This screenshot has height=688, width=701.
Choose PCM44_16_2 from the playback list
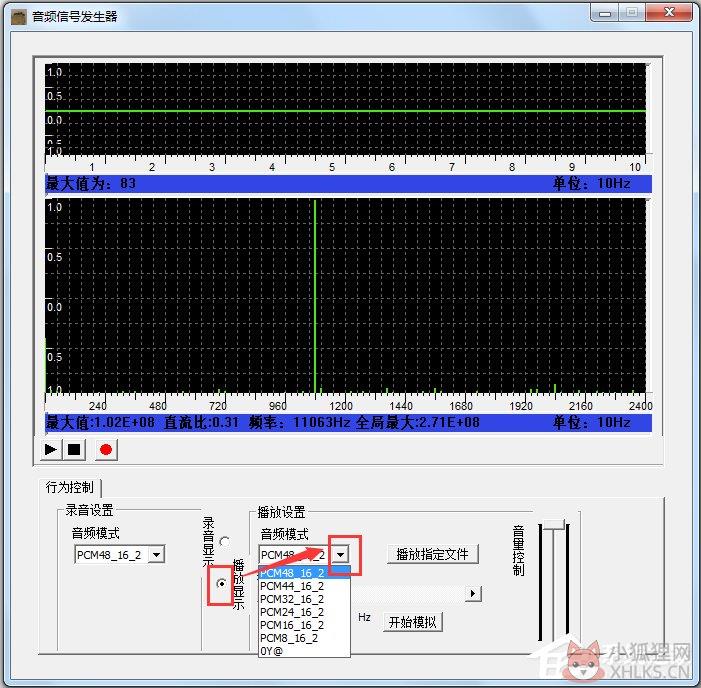click(304, 586)
